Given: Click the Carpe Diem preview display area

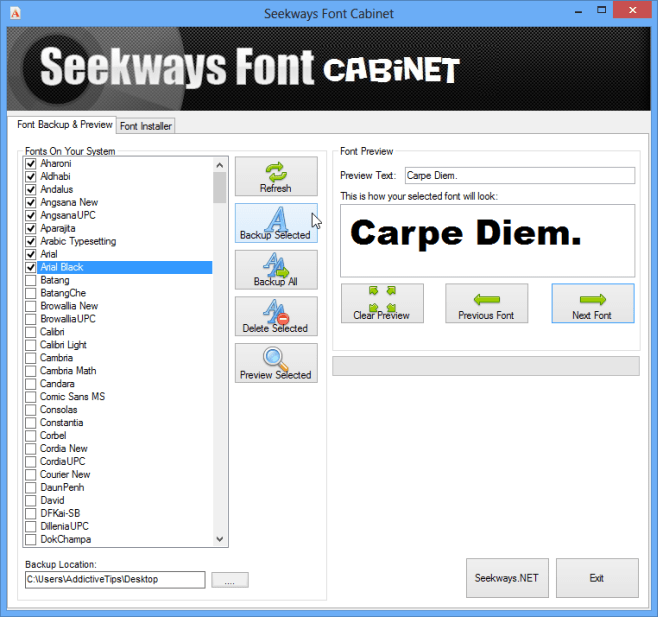Looking at the screenshot, I should (x=487, y=241).
